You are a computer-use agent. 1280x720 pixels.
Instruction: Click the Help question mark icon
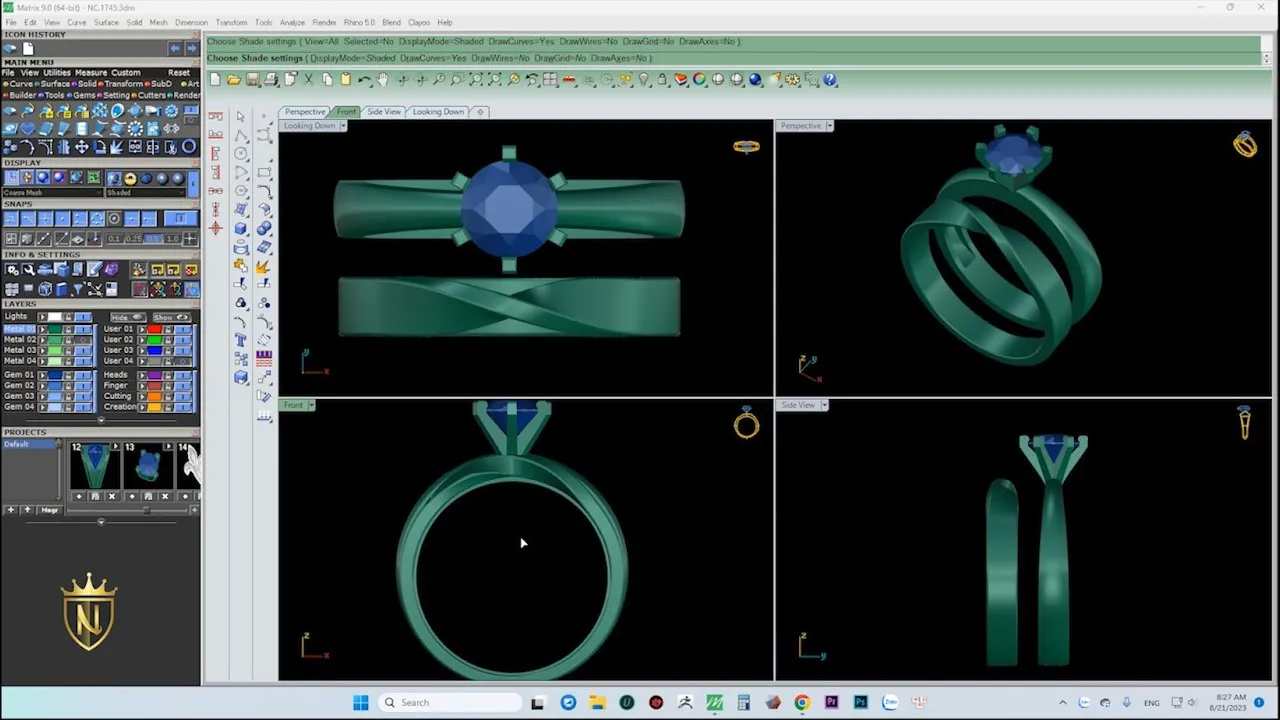(829, 80)
